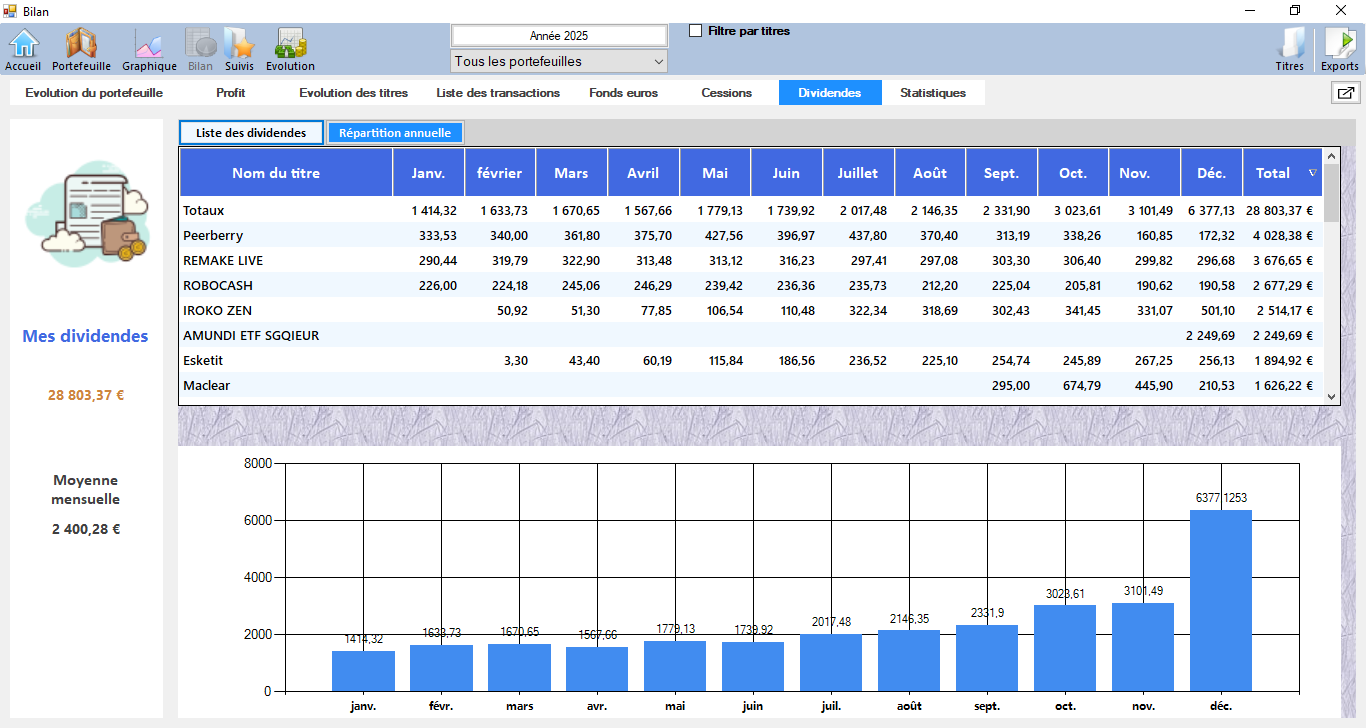Image resolution: width=1366 pixels, height=728 pixels.
Task: Open the Liste des transactions tab
Action: coord(498,93)
